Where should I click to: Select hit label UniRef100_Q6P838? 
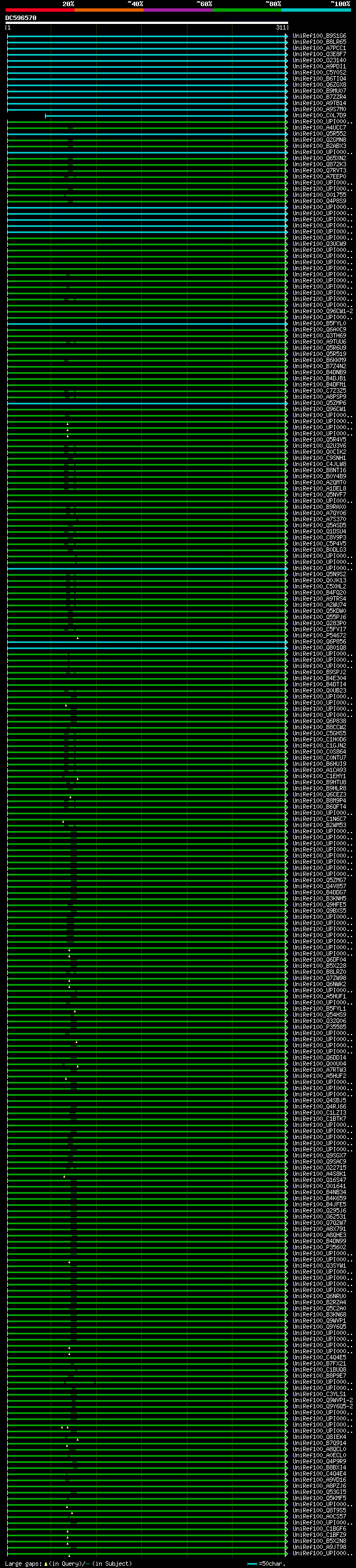pos(319,721)
